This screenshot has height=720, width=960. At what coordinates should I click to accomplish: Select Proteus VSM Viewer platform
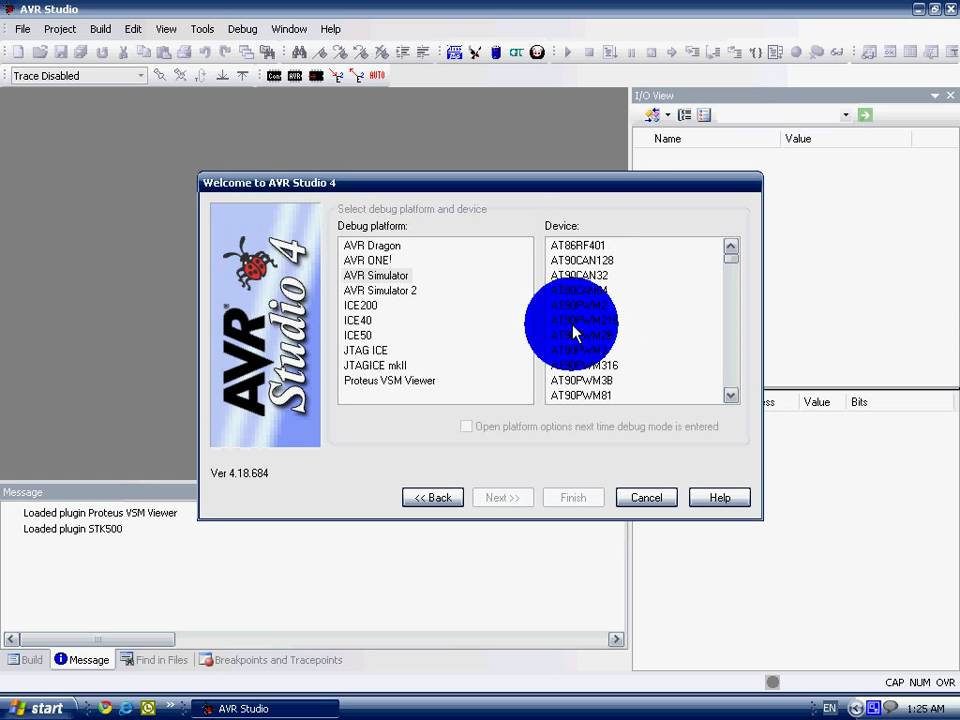coord(389,380)
